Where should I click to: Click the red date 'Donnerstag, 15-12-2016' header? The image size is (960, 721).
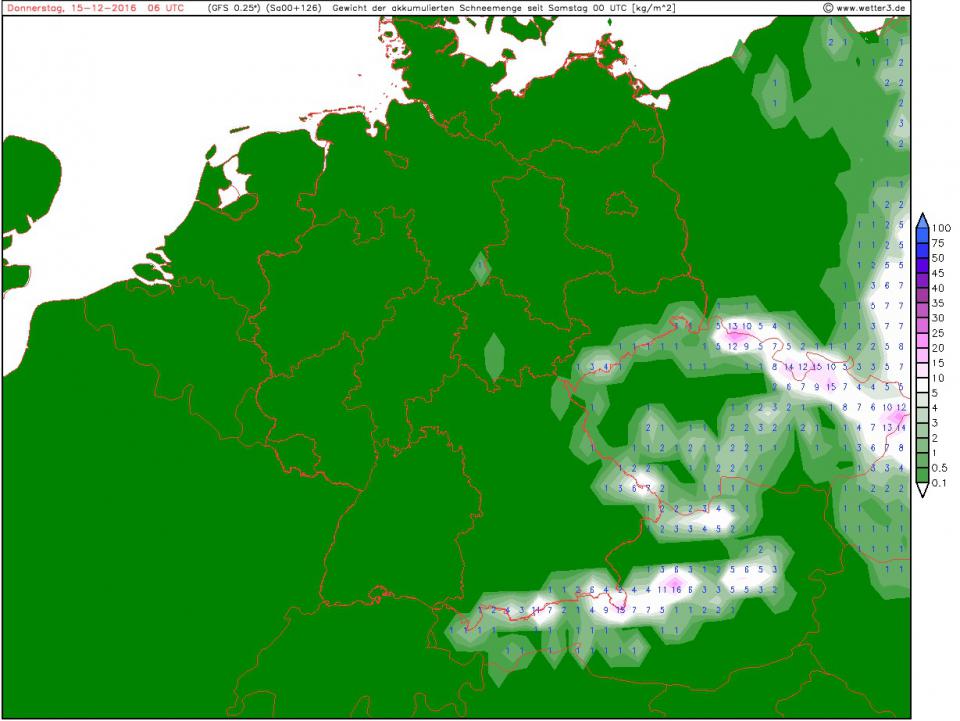point(70,7)
